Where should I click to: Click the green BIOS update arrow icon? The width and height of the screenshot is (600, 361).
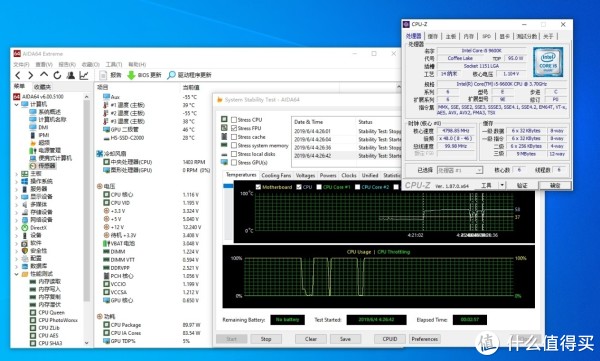[131, 75]
